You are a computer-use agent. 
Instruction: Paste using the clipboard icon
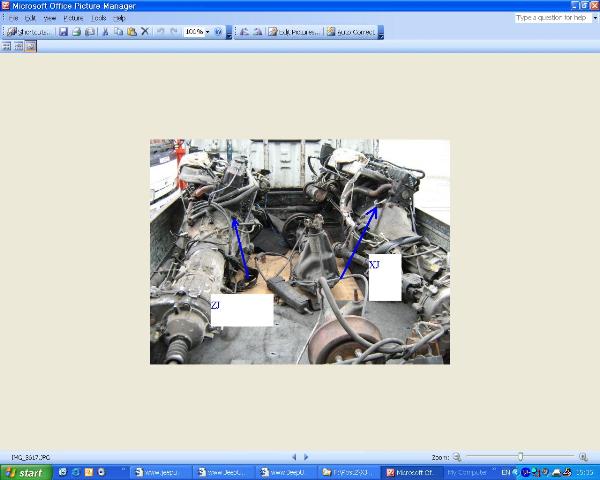[132, 32]
